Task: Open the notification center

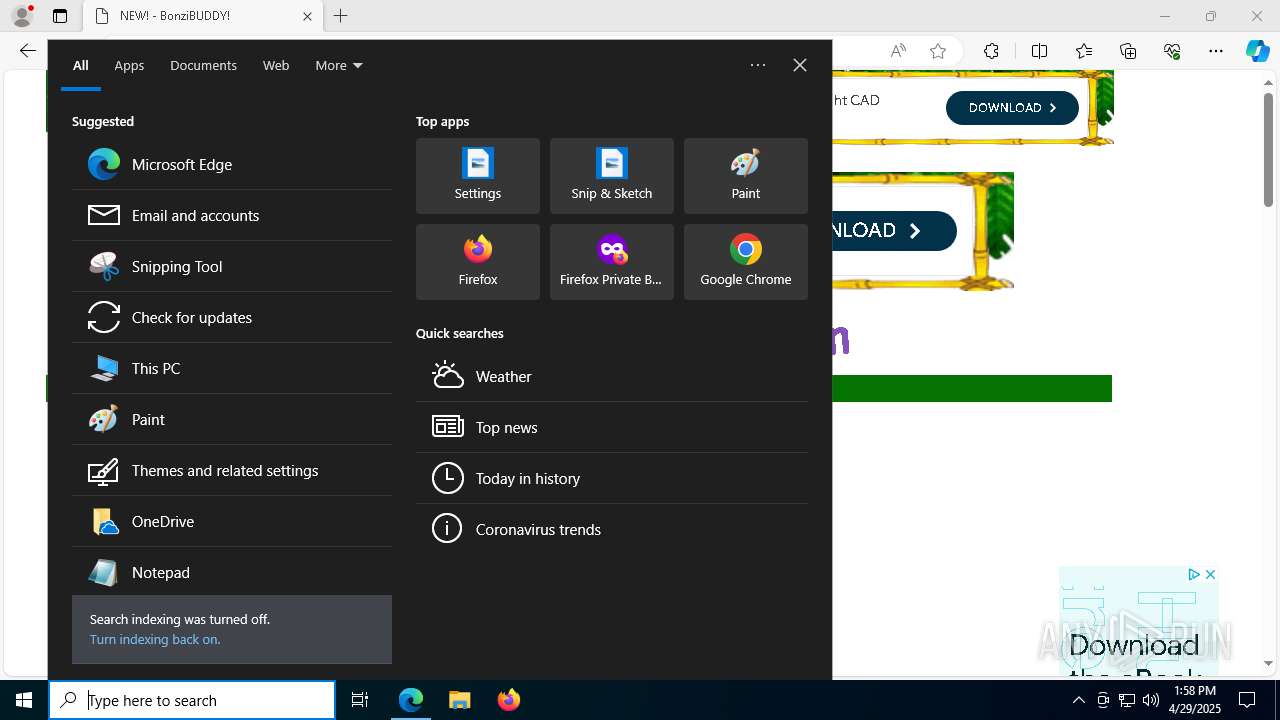Action: (x=1247, y=700)
